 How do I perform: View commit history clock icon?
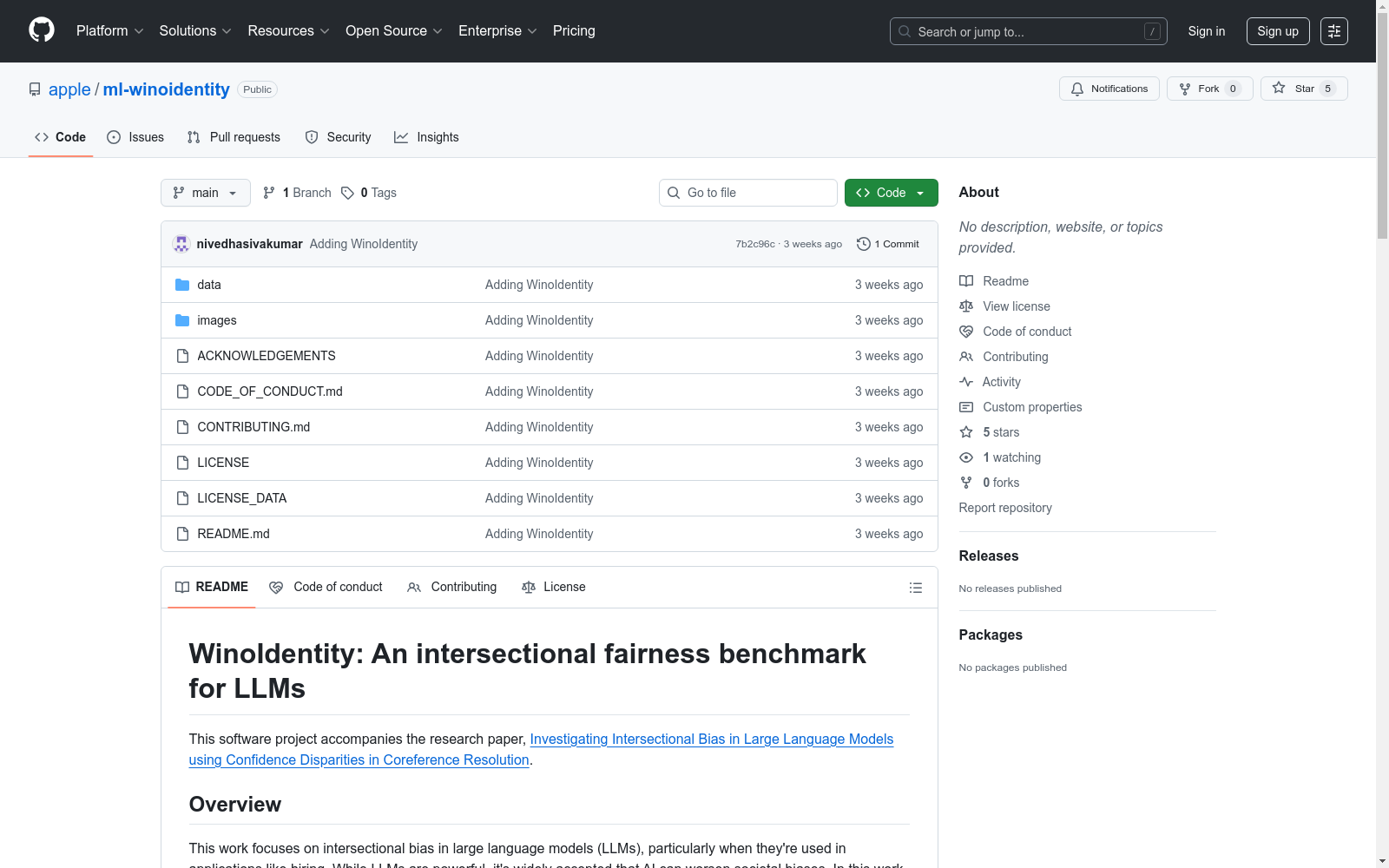[x=863, y=244]
